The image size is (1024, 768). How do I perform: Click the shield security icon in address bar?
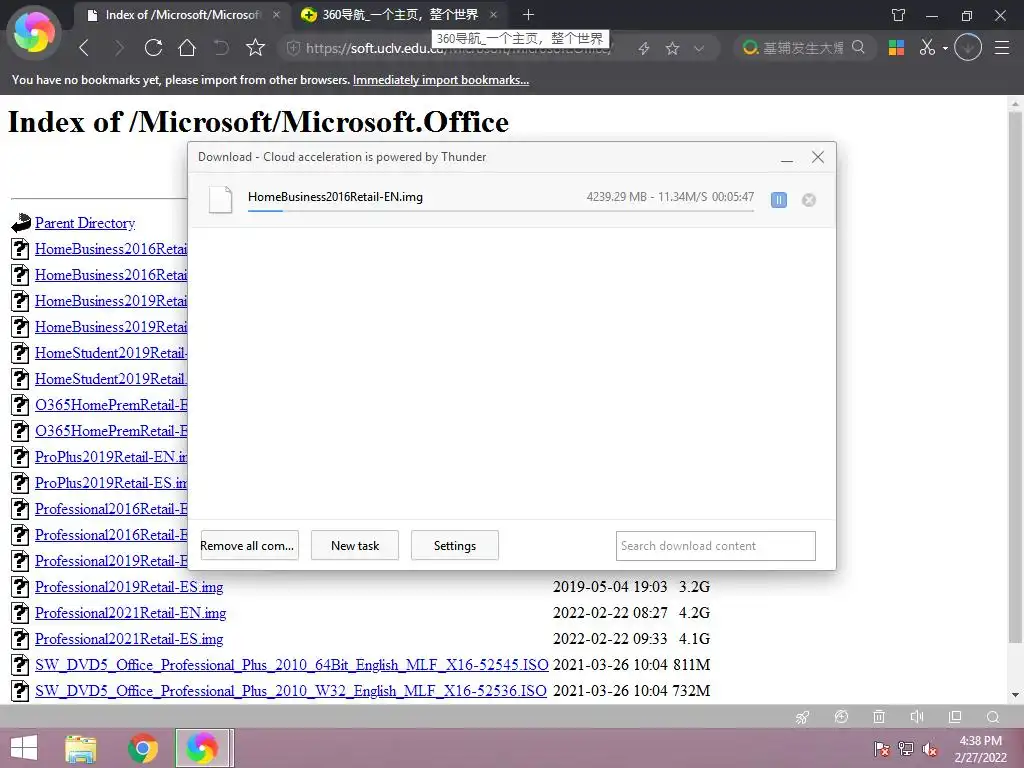click(x=293, y=48)
